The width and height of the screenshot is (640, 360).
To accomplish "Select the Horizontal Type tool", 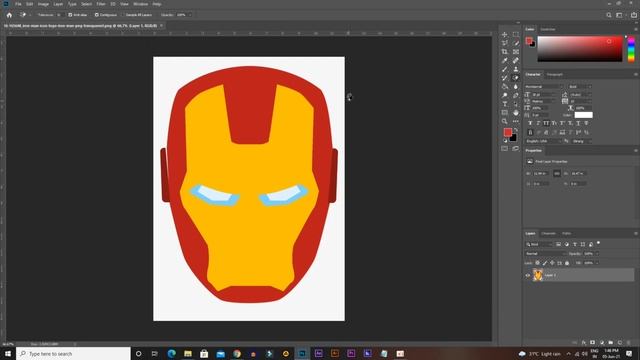I will pos(504,104).
